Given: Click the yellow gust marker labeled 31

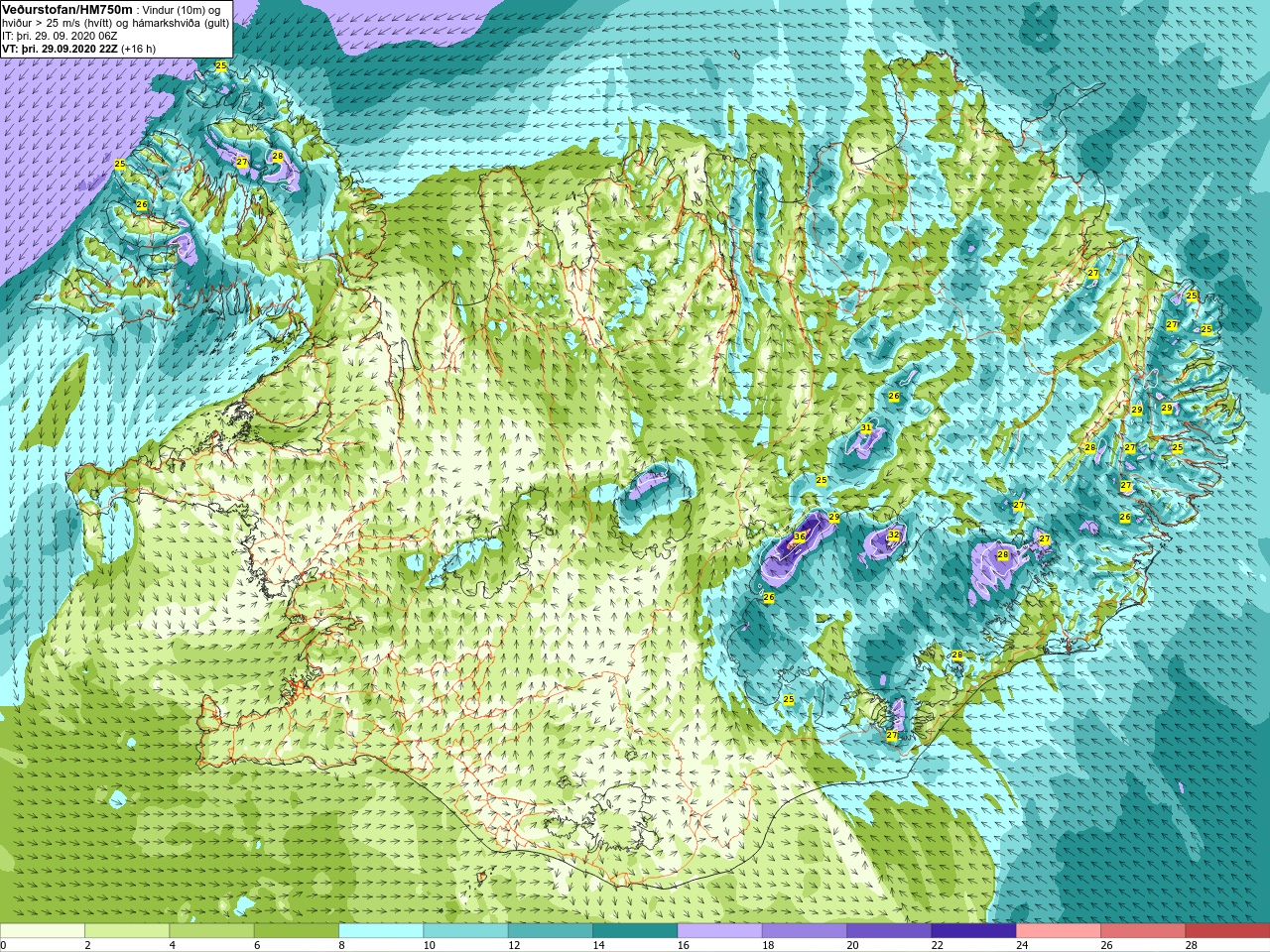Looking at the screenshot, I should point(866,428).
